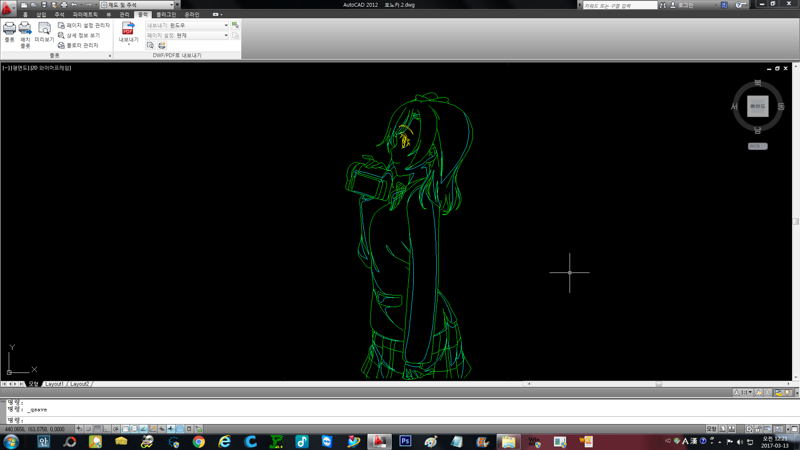Toggle Object Snap Tracking in status bar

pos(143,429)
